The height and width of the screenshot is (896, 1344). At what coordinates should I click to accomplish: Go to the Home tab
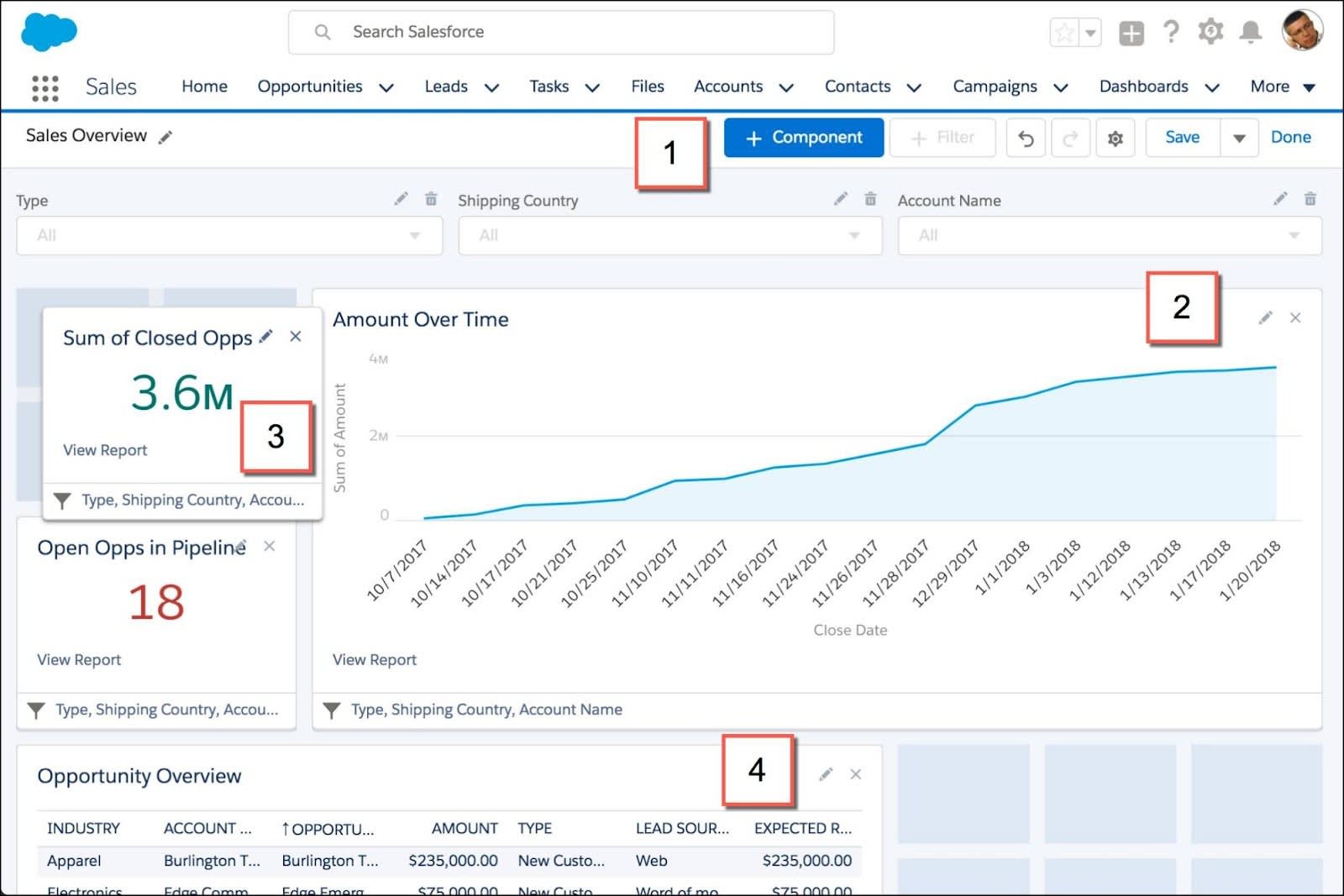tap(204, 86)
